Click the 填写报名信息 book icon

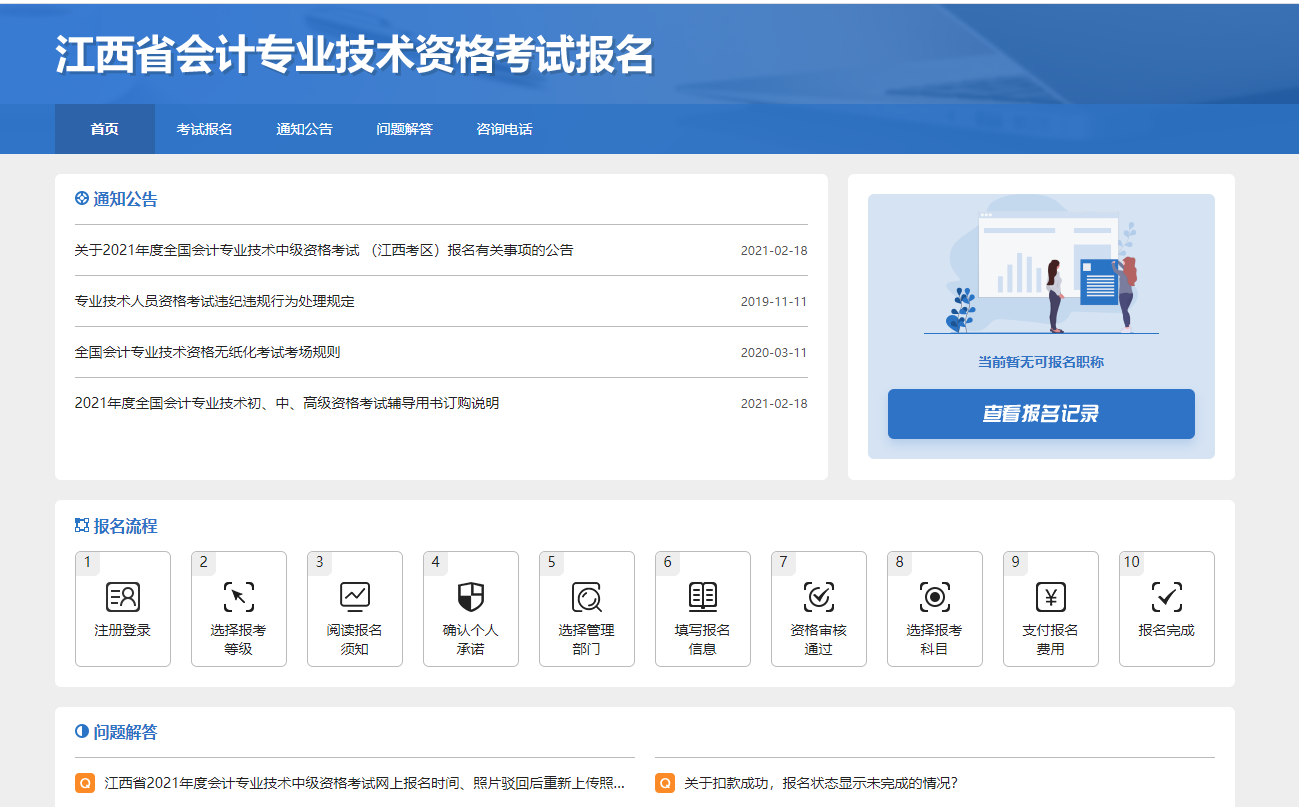[x=703, y=595]
